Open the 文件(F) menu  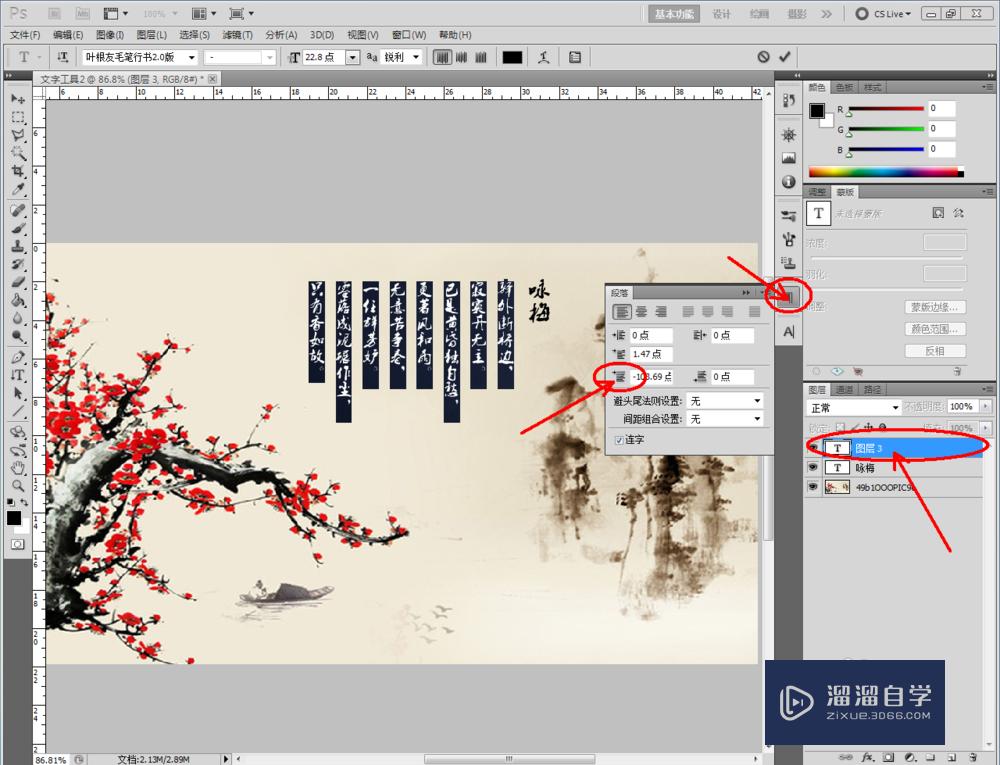click(25, 35)
